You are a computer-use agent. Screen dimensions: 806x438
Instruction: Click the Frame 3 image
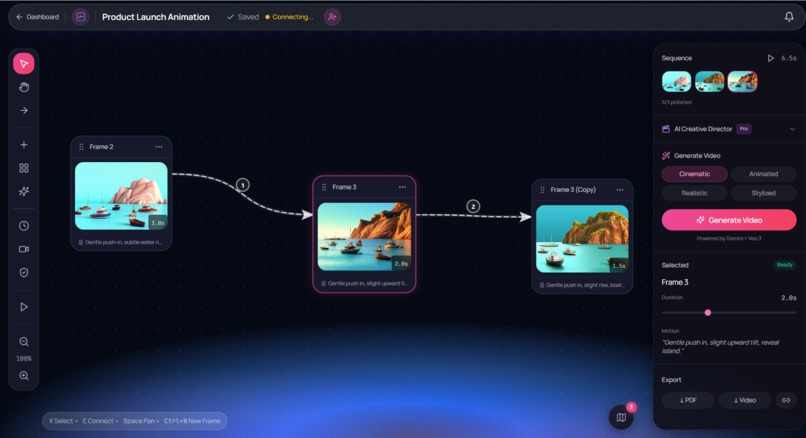pyautogui.click(x=364, y=237)
